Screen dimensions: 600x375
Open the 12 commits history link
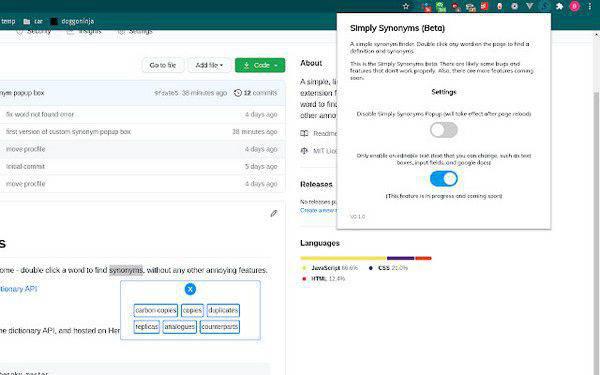[x=256, y=93]
